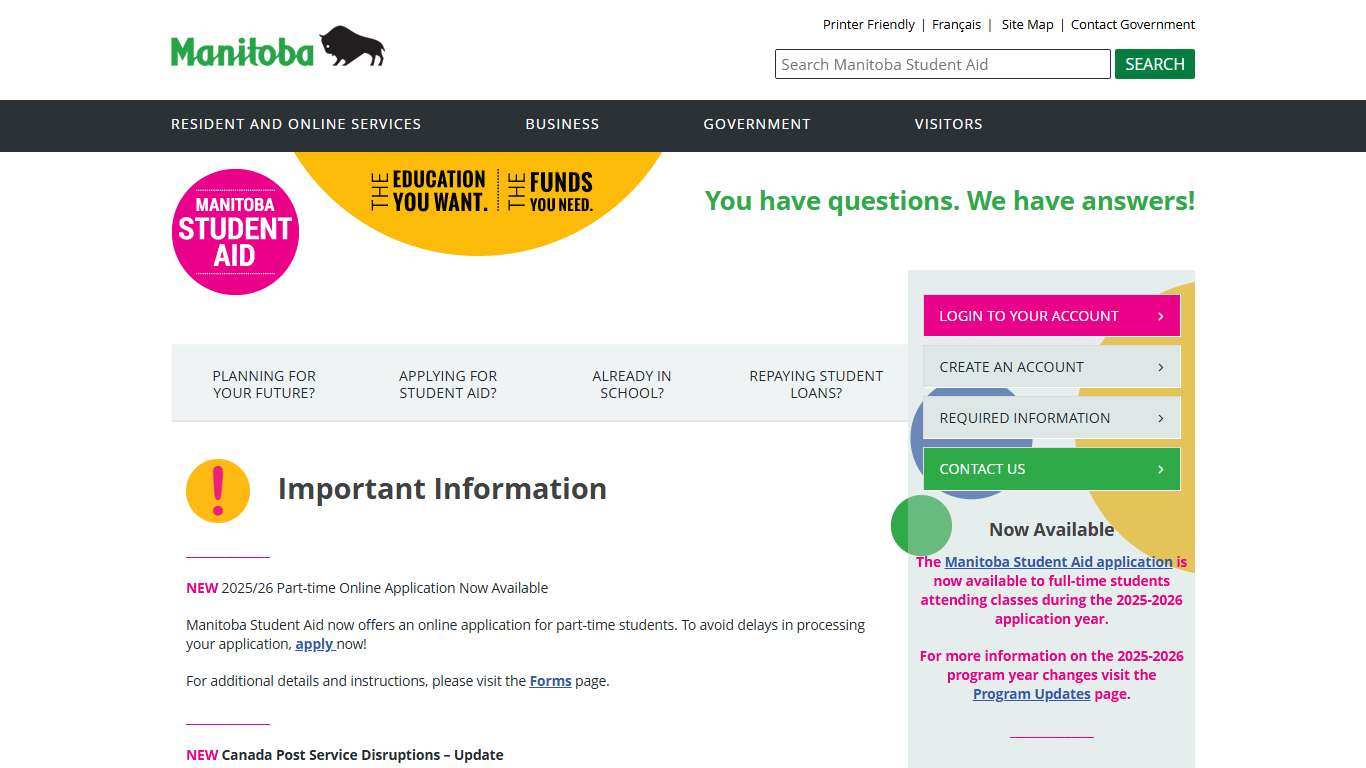The width and height of the screenshot is (1366, 768).
Task: Follow the Program Updates link
Action: coord(1031,693)
